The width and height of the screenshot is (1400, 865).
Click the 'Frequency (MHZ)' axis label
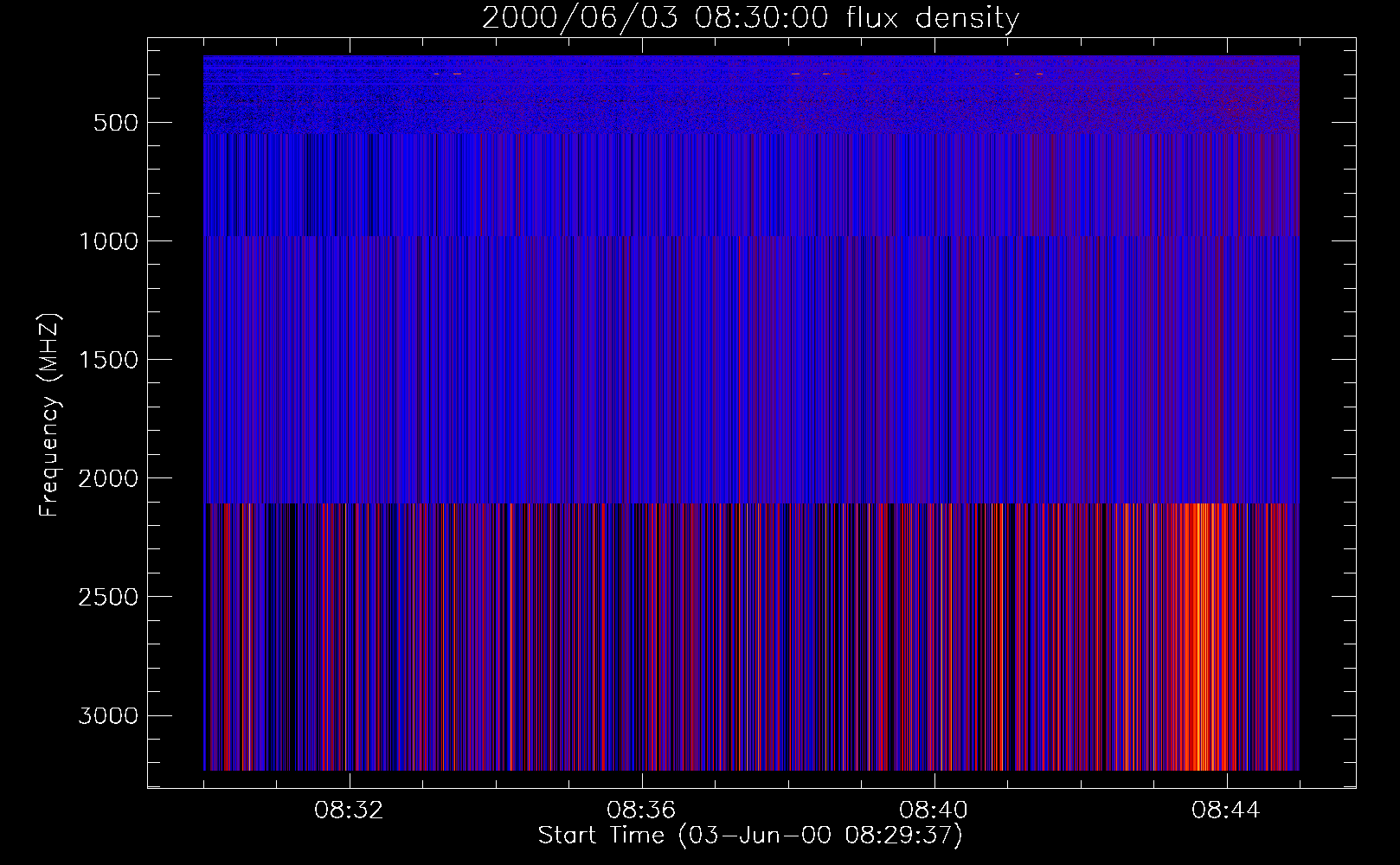coord(49,414)
